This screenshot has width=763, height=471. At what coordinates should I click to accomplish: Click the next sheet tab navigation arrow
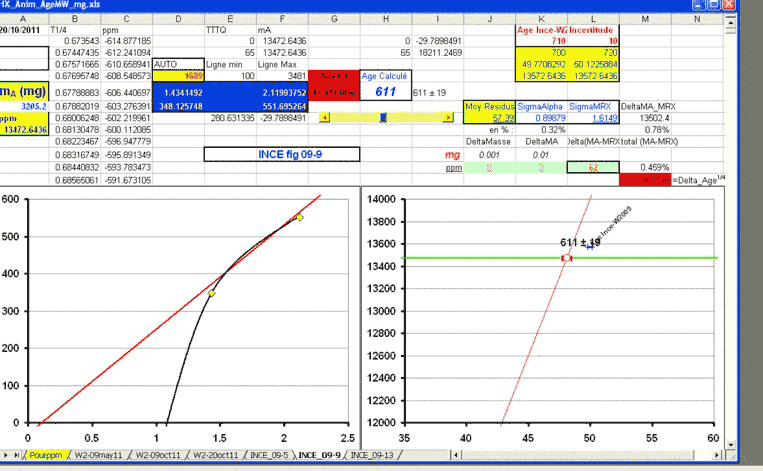click(x=5, y=455)
